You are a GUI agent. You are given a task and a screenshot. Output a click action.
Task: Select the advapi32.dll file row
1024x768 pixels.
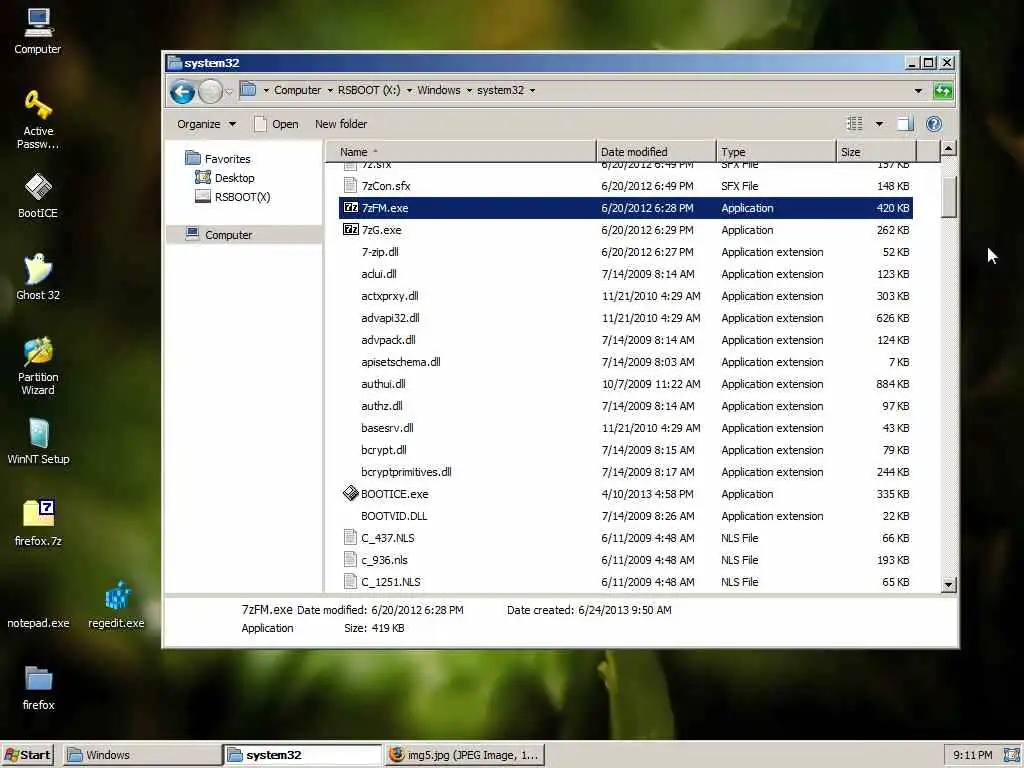click(626, 318)
